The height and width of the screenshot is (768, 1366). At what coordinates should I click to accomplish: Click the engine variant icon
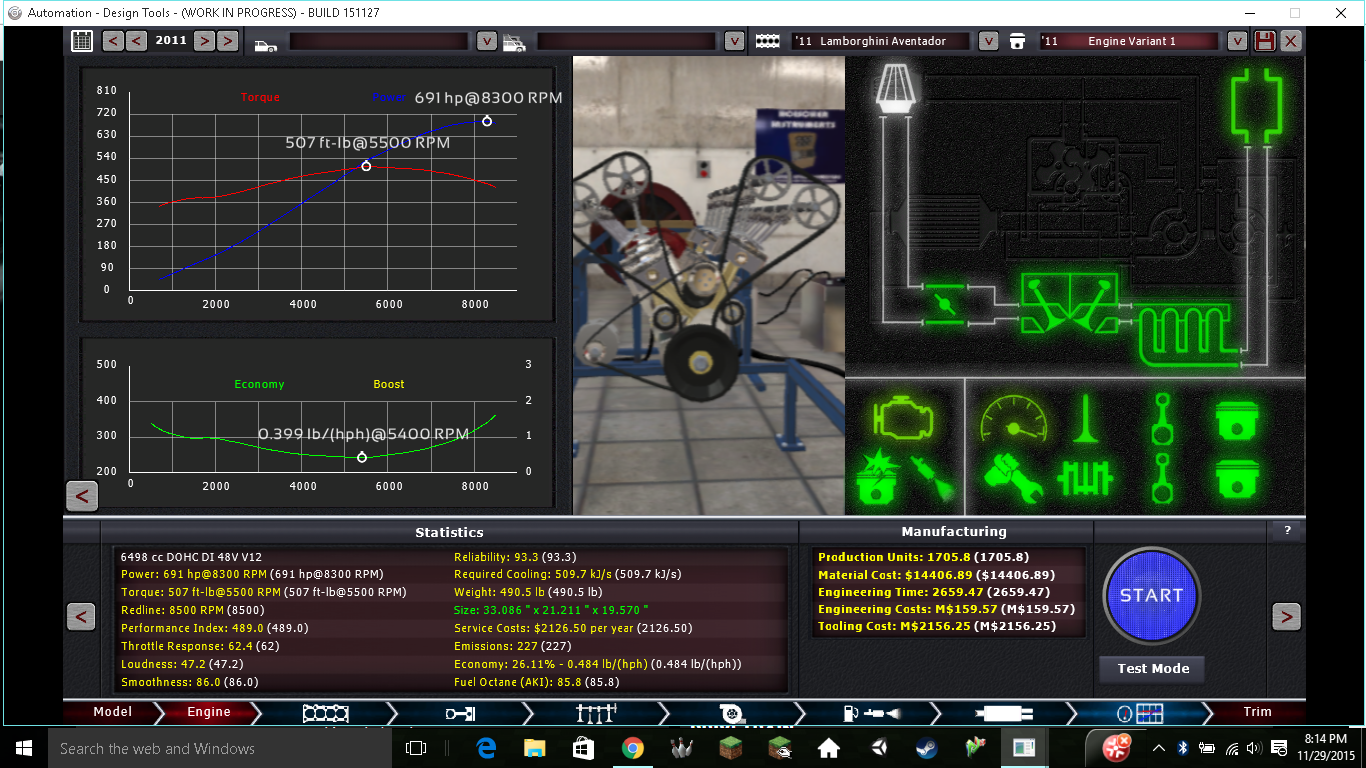(1018, 41)
